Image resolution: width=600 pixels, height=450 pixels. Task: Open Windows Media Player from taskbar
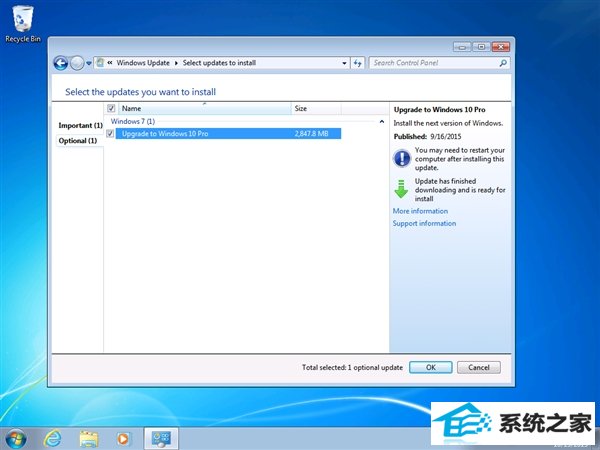coord(123,439)
